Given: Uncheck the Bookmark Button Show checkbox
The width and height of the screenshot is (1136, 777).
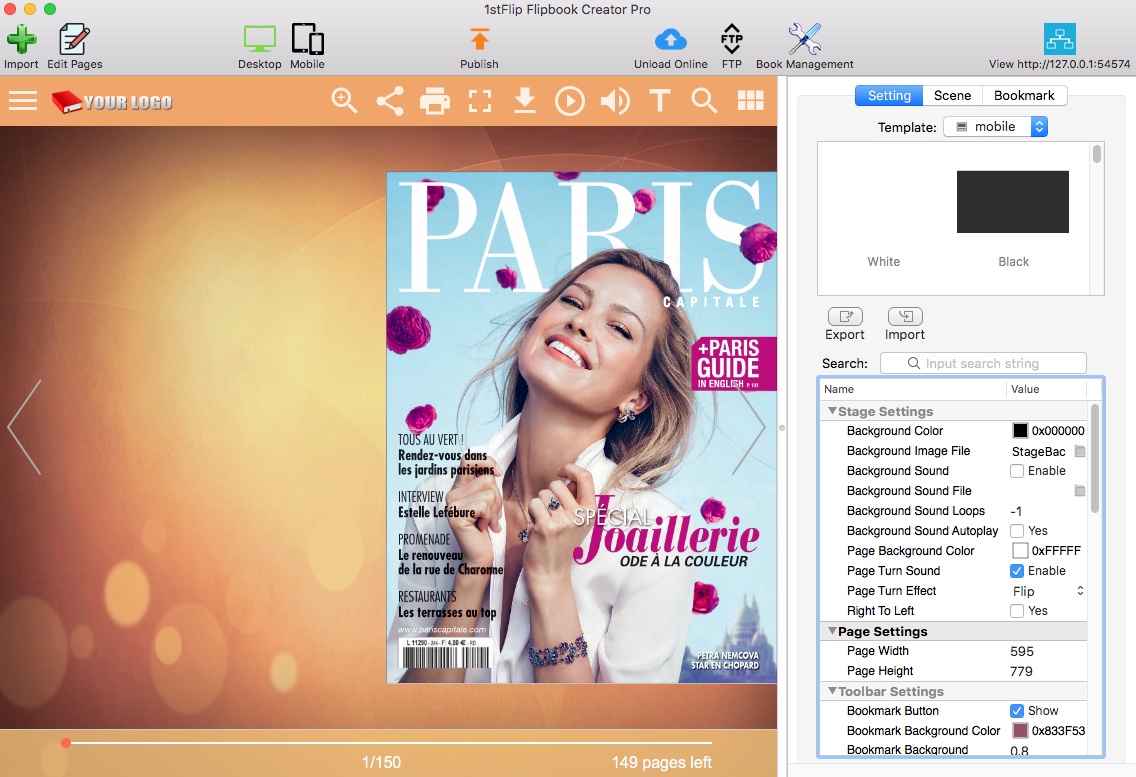Looking at the screenshot, I should [x=1017, y=711].
